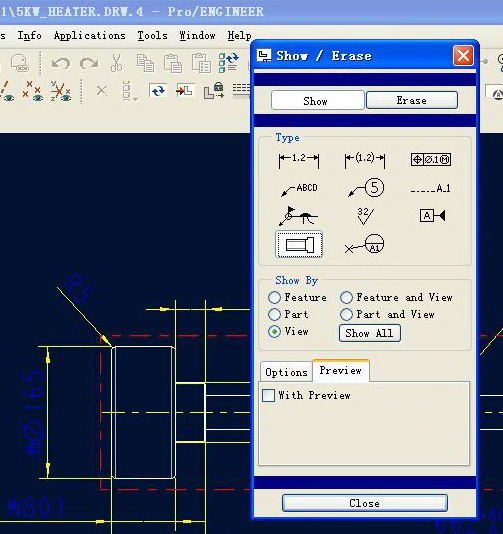Open the Info menu
503x534 pixels.
click(x=30, y=35)
